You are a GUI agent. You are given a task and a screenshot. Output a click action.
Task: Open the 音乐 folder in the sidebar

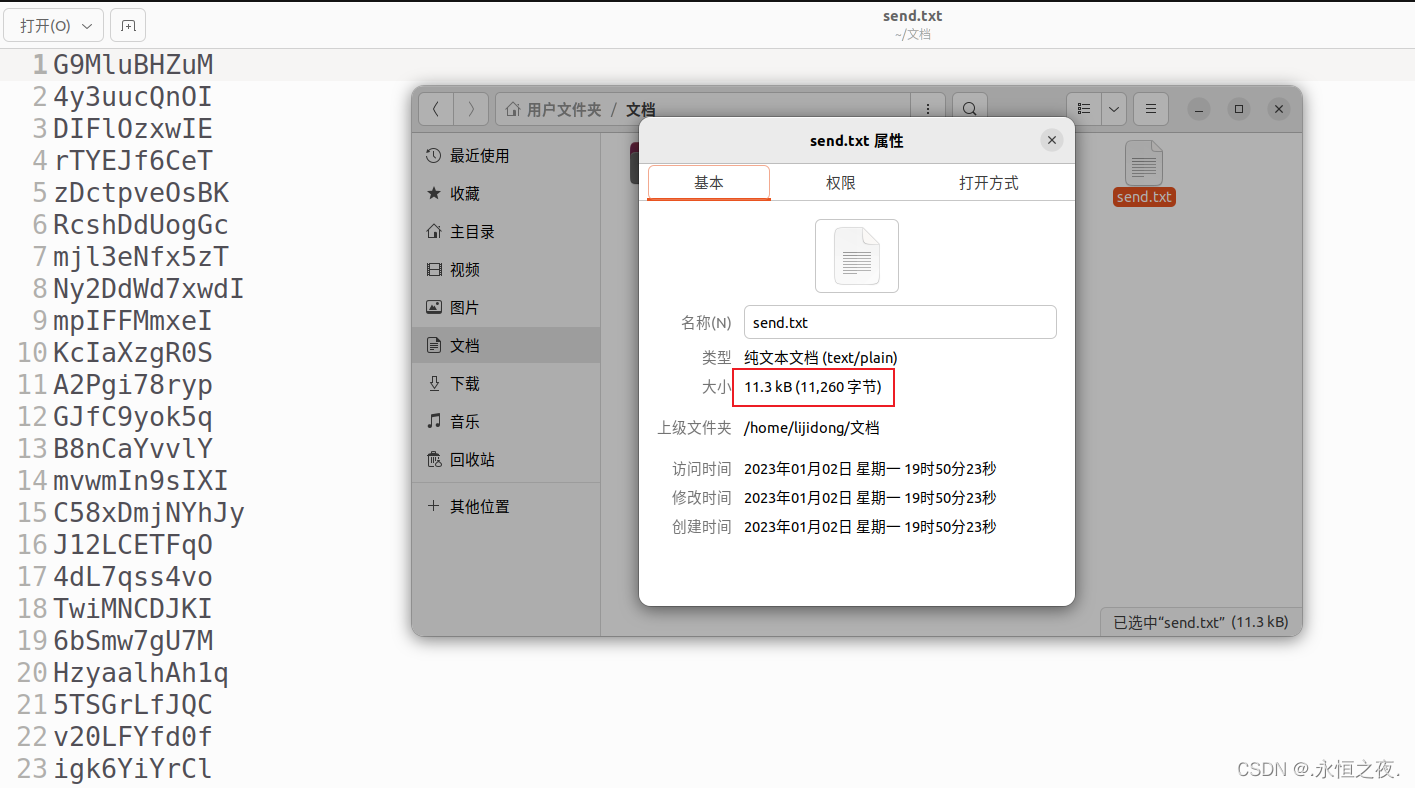tap(506, 422)
